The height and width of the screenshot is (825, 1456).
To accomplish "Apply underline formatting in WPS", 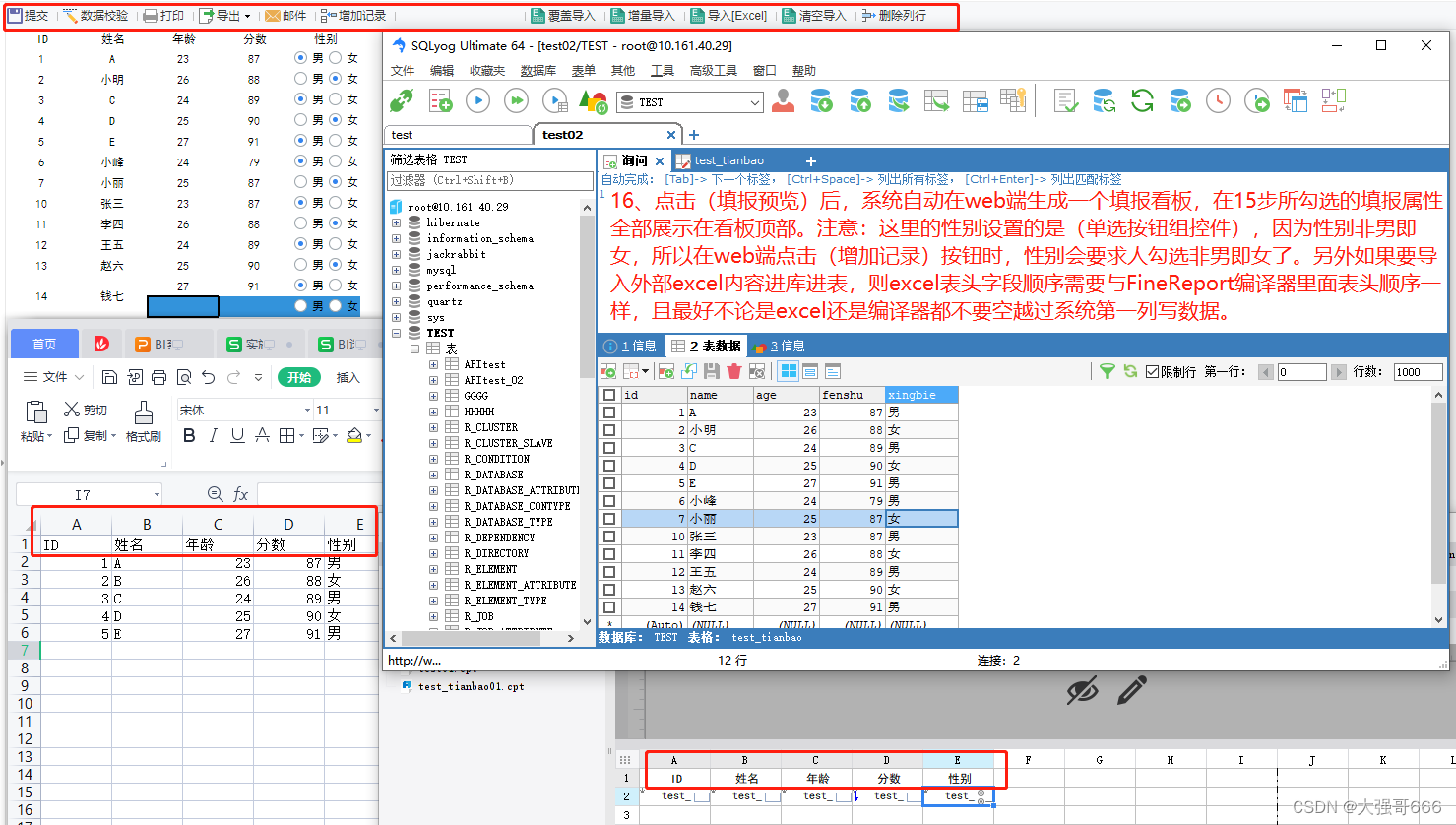I will tap(237, 435).
